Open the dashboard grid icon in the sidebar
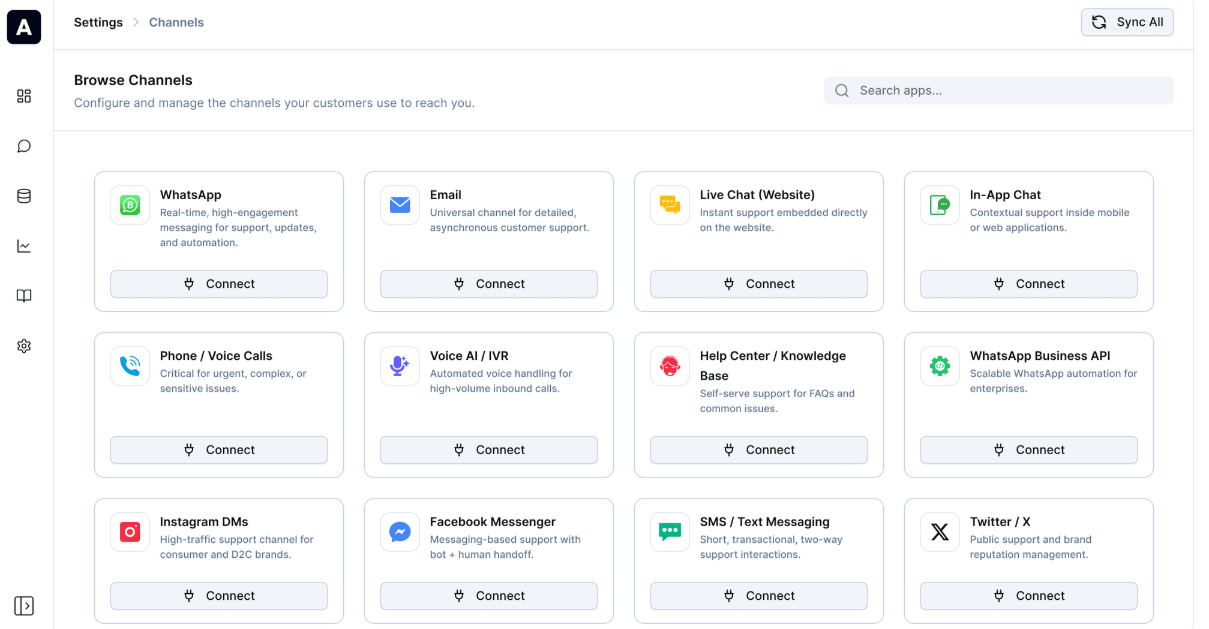1209x629 pixels. pos(24,96)
